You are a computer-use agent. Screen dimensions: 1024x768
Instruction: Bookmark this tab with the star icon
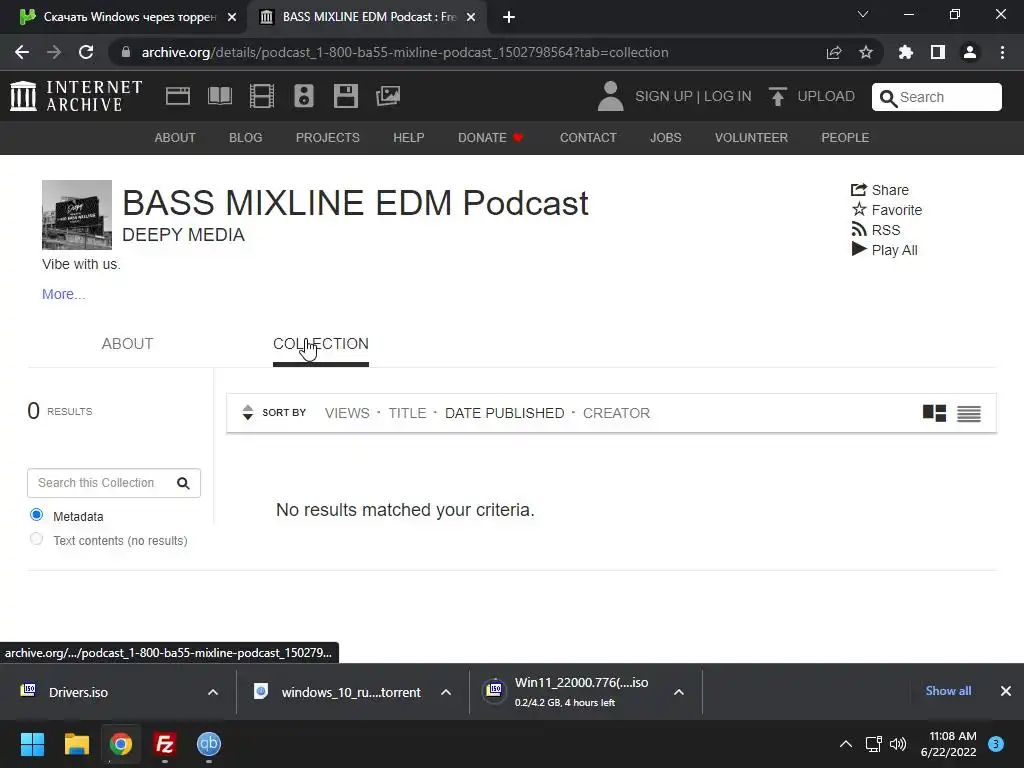tap(866, 52)
